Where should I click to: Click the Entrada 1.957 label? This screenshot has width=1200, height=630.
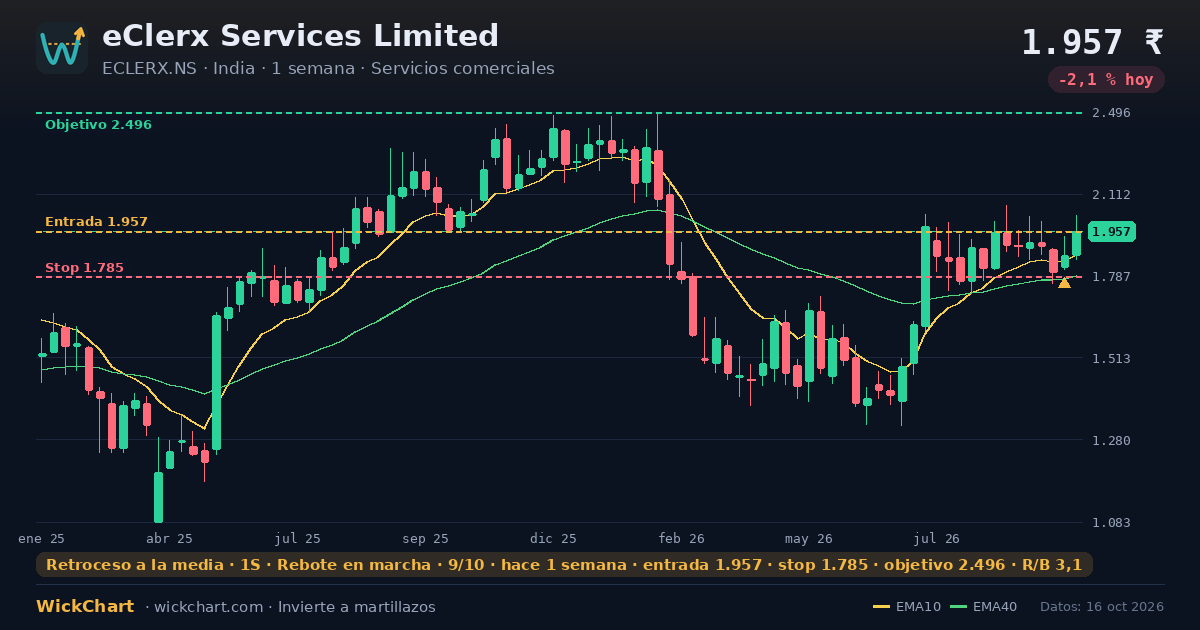tap(96, 222)
